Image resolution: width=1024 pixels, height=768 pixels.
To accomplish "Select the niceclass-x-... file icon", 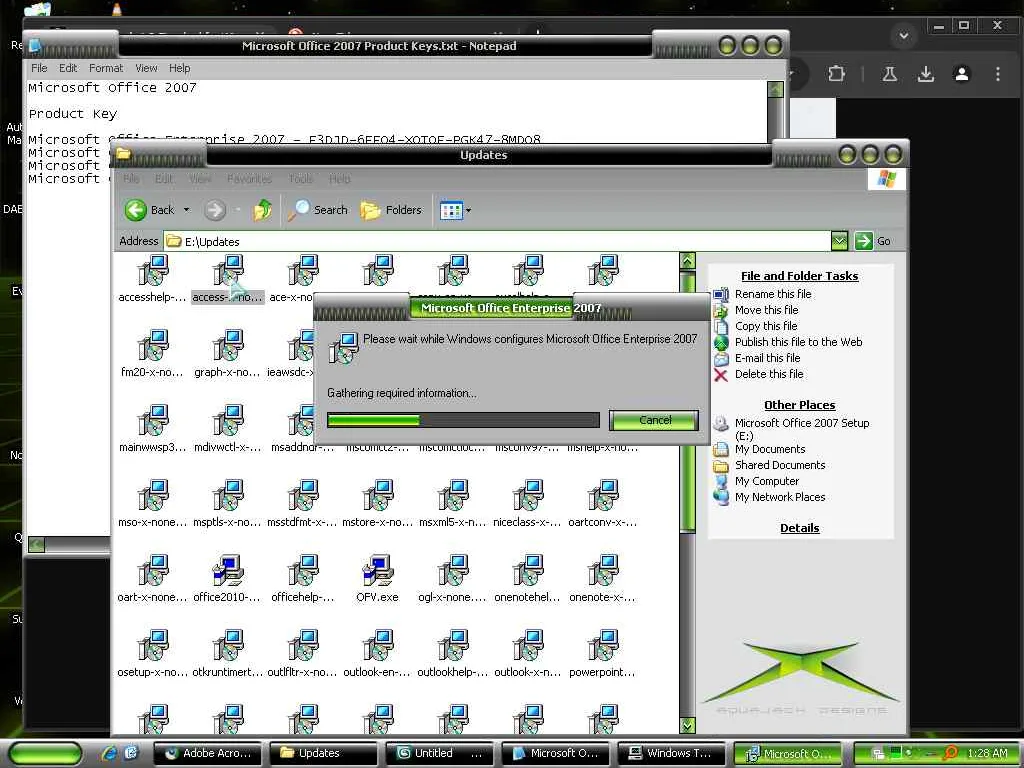I will coord(527,495).
